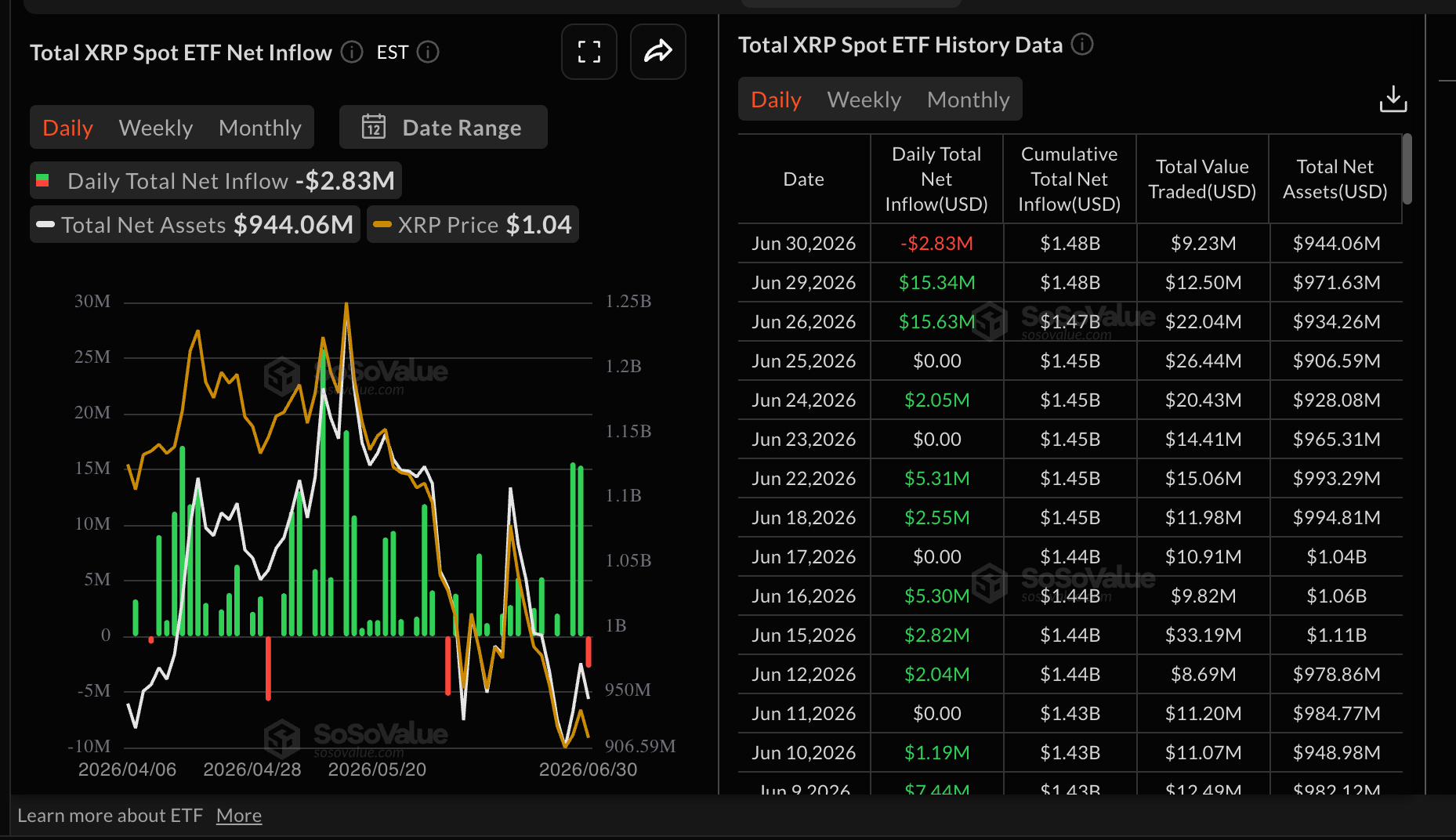Image resolution: width=1456 pixels, height=840 pixels.
Task: Click the Learn more about ETF text
Action: [x=110, y=816]
